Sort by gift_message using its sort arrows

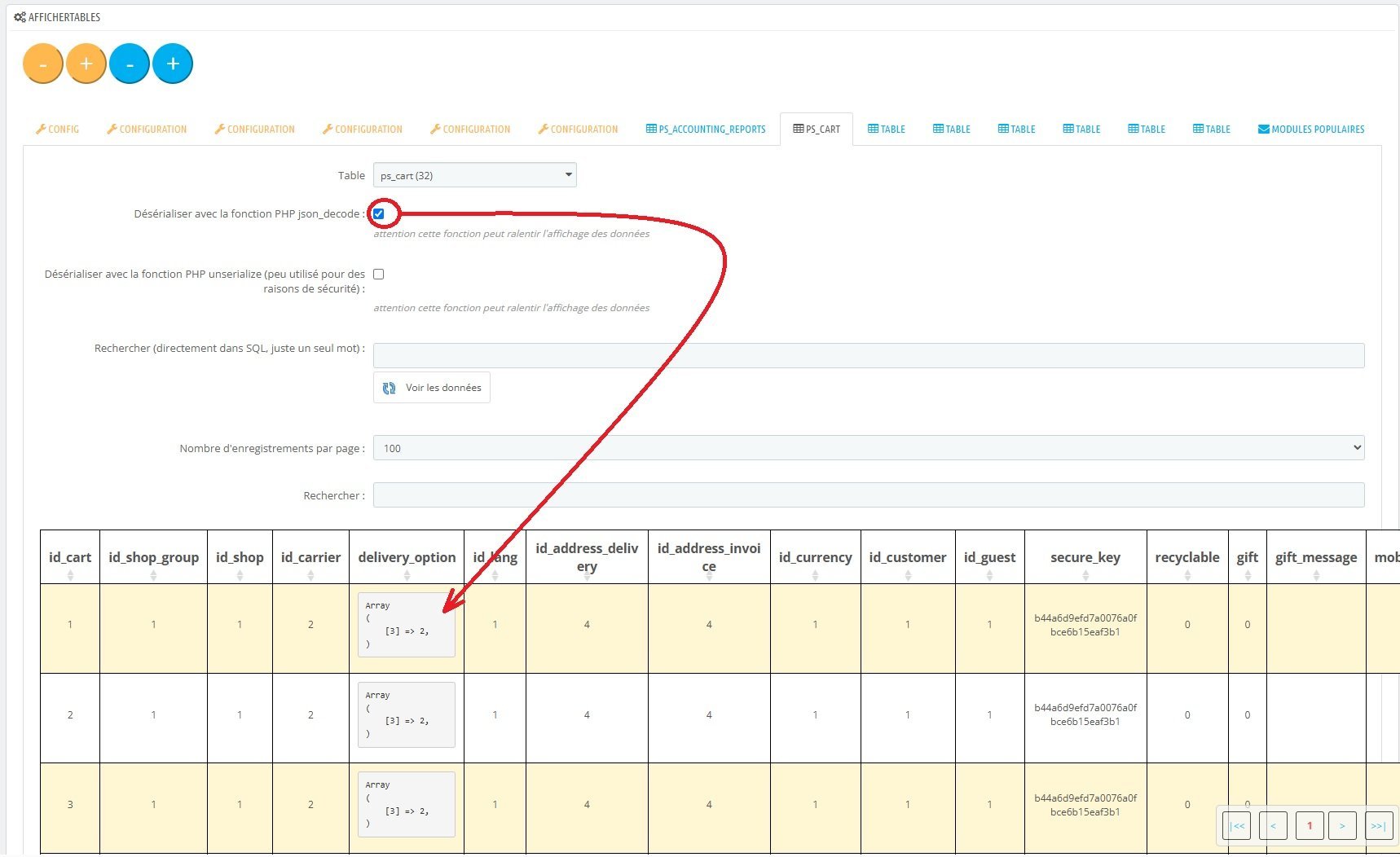point(1316,575)
